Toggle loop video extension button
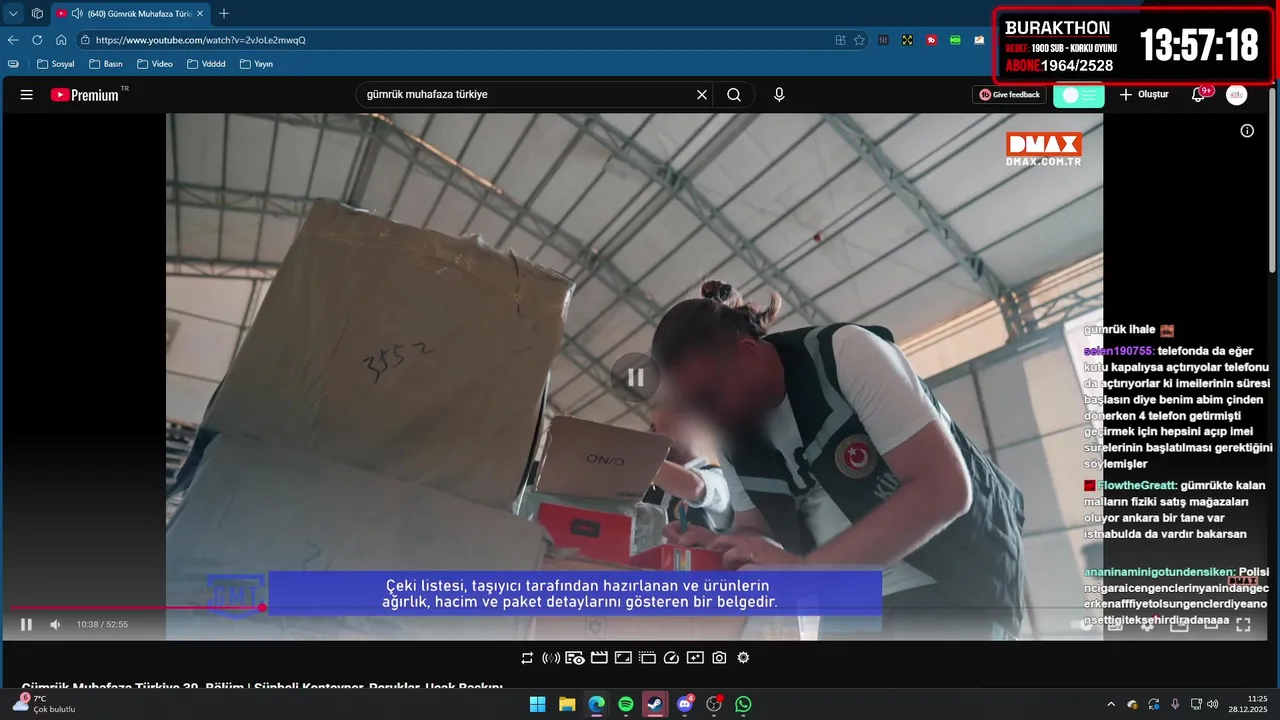1280x720 pixels. point(527,658)
